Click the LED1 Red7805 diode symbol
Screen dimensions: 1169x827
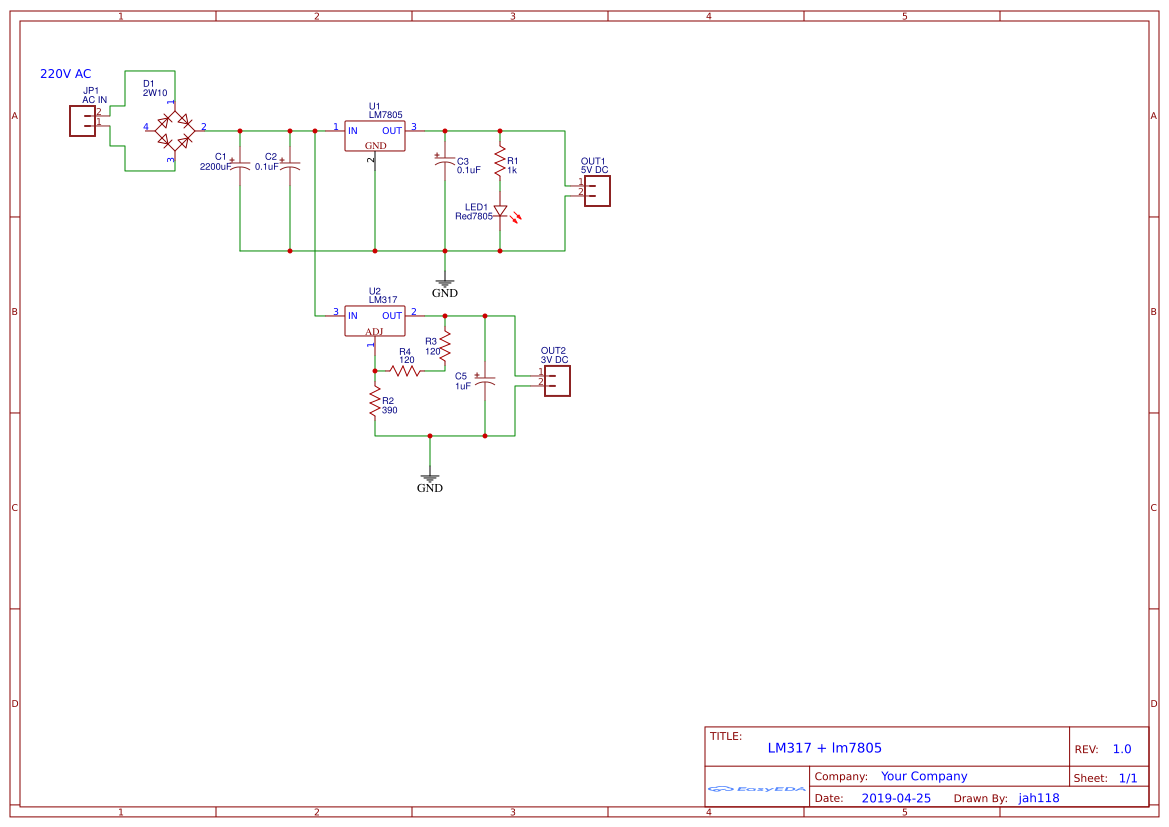(500, 213)
